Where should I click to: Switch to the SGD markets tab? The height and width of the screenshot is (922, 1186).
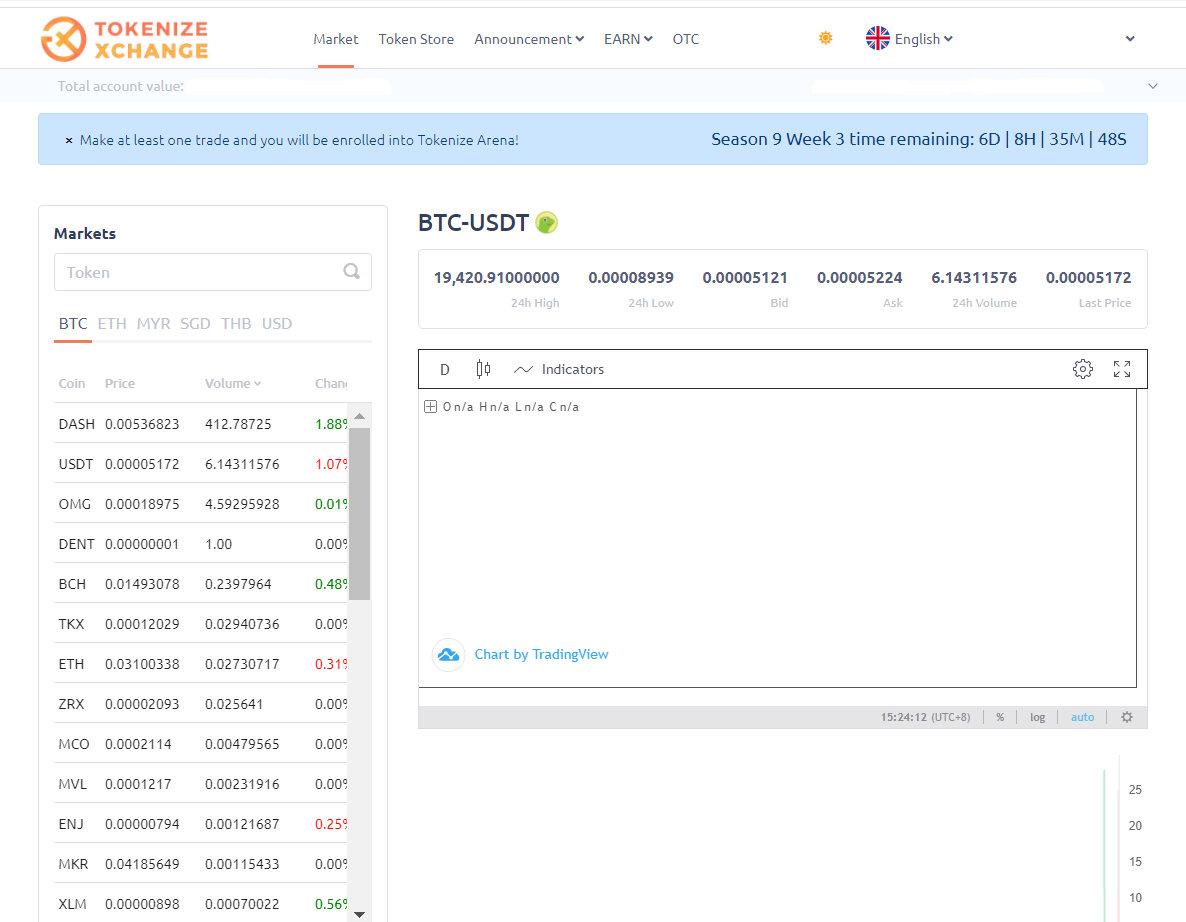pyautogui.click(x=195, y=324)
